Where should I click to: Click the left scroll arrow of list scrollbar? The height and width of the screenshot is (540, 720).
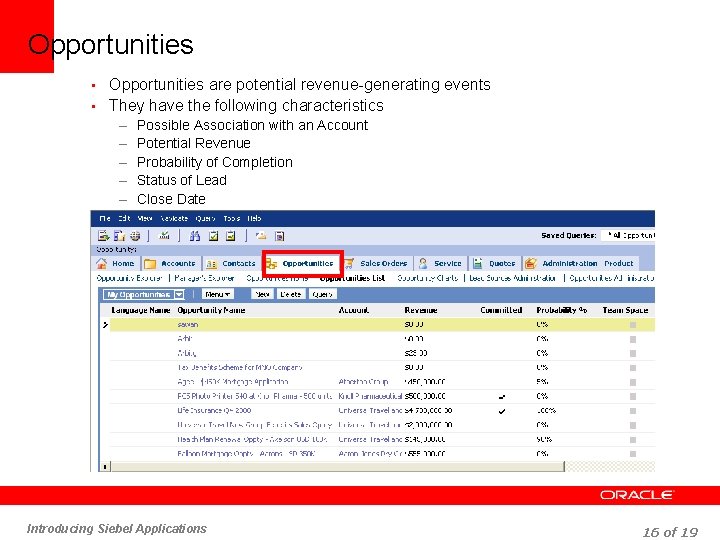105,467
